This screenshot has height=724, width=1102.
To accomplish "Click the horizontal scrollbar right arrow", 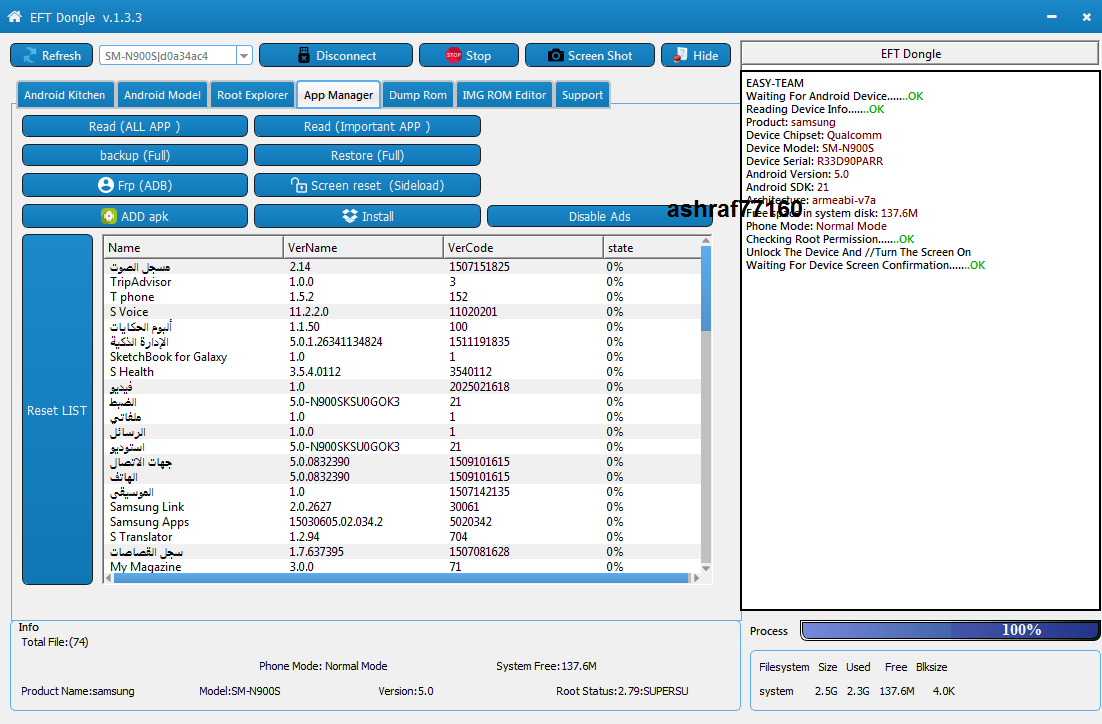I will point(696,578).
